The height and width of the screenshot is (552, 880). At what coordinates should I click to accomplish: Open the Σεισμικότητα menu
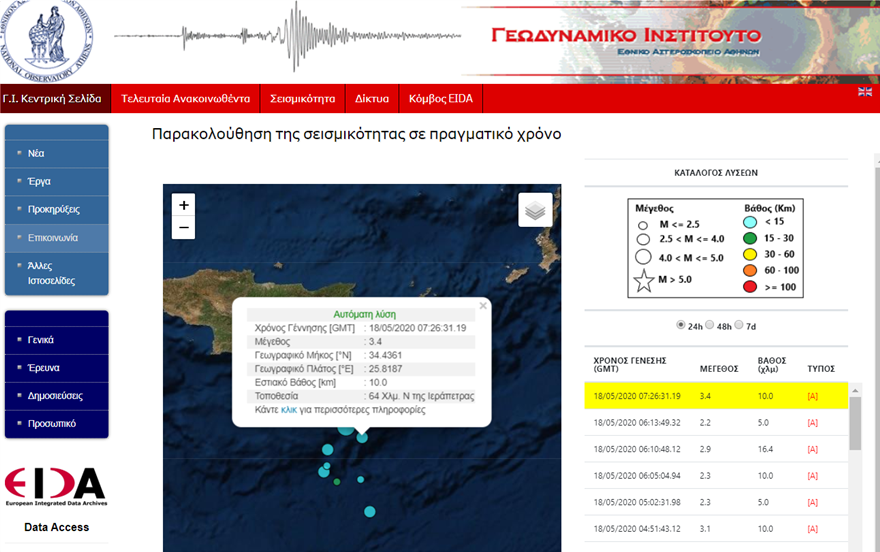pos(302,99)
